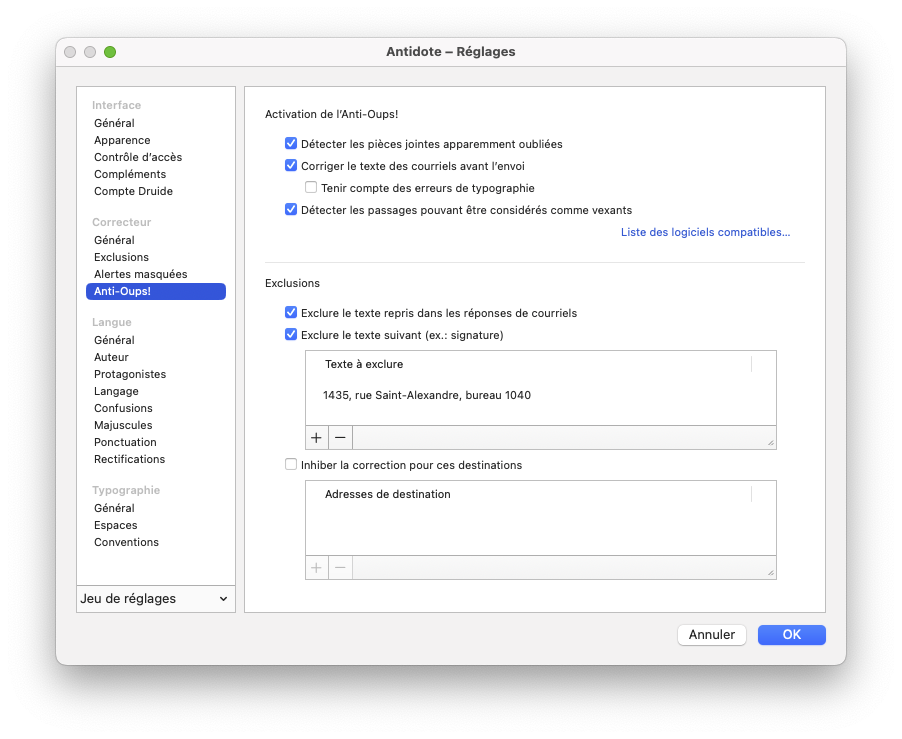Click the minus under Adresses de destination
Image resolution: width=902 pixels, height=739 pixels.
point(341,568)
